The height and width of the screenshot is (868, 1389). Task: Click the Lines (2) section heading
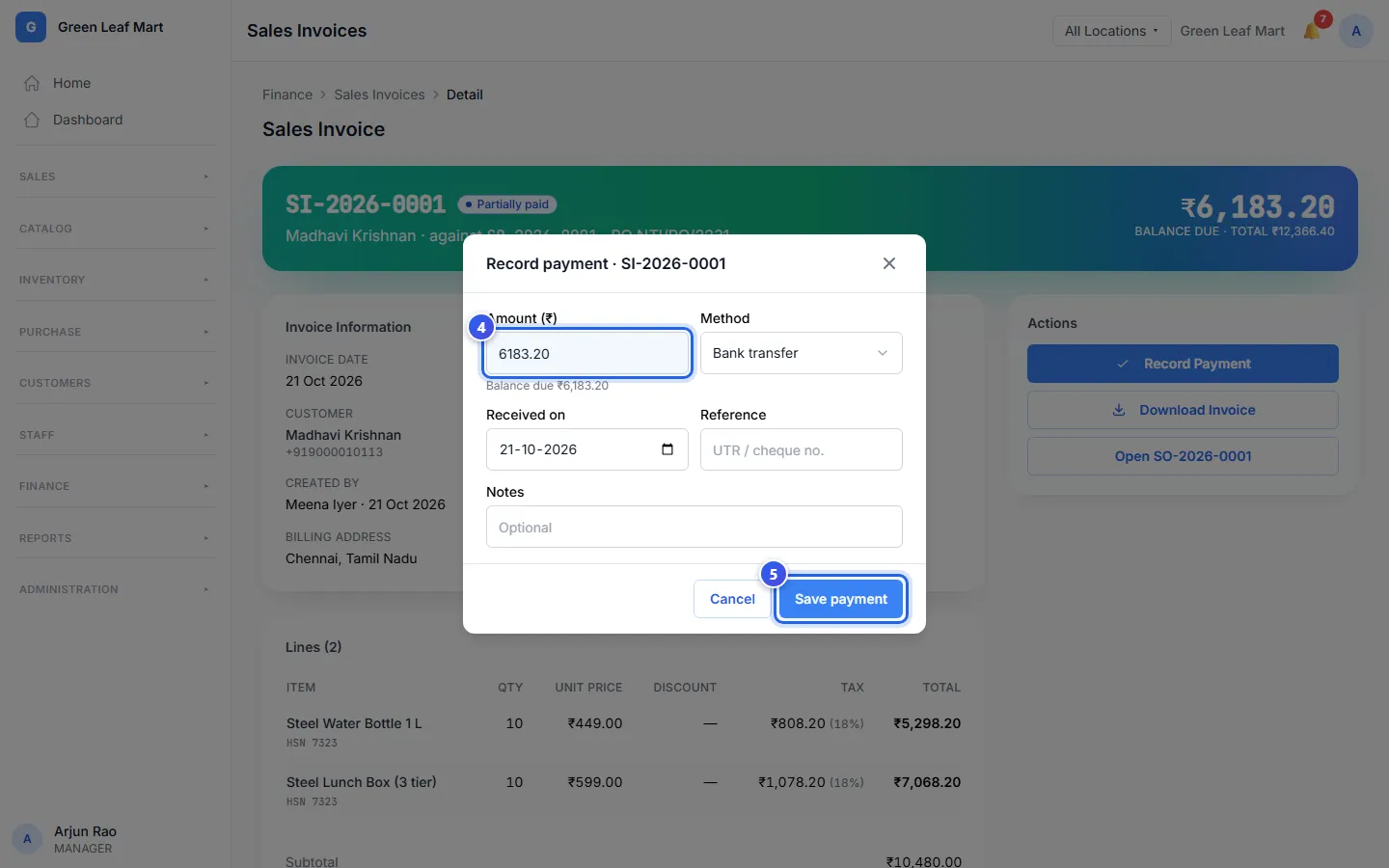point(313,647)
